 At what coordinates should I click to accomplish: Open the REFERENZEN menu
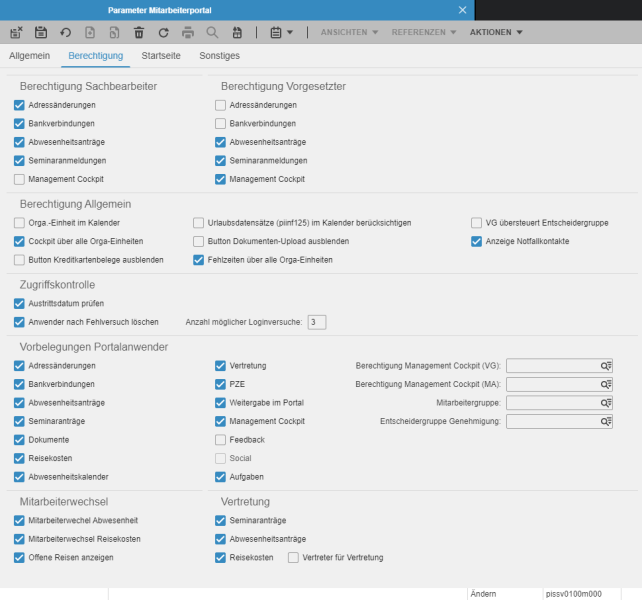point(424,32)
